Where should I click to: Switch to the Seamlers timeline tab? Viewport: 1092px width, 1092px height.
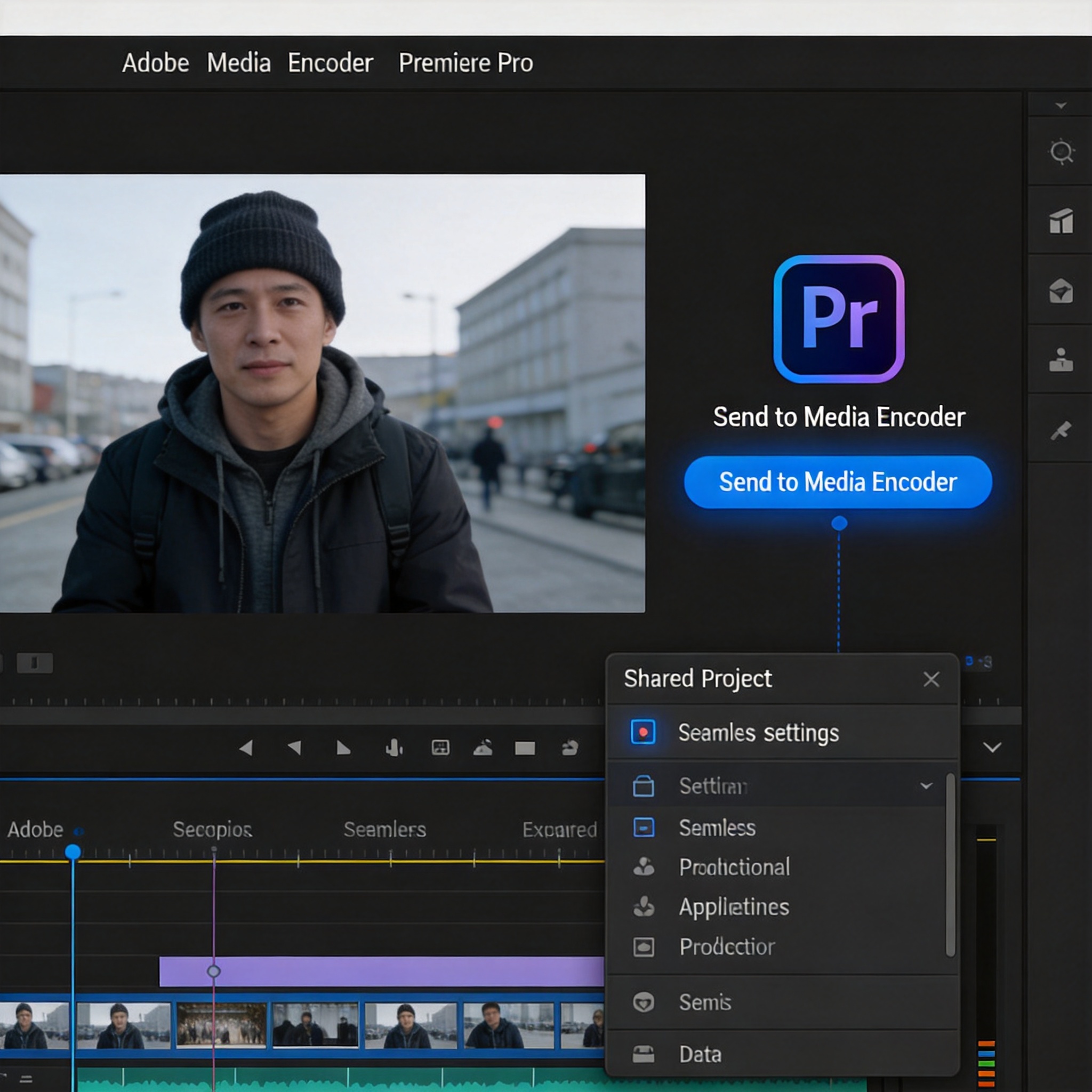385,830
